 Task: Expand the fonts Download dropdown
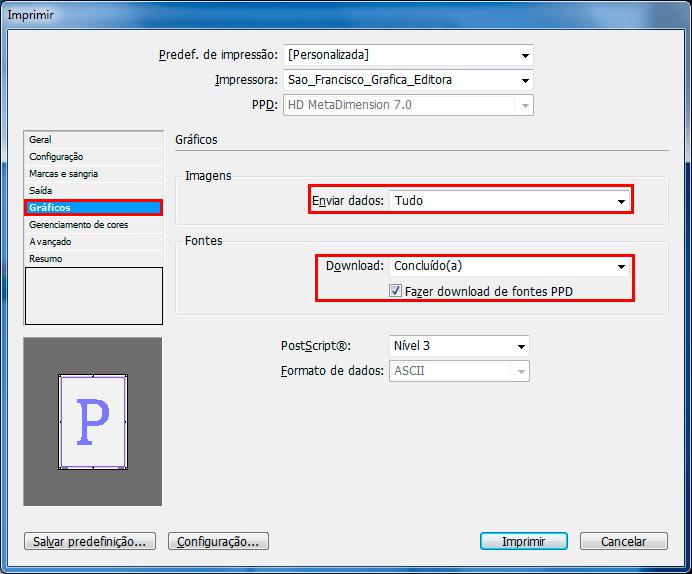pos(510,266)
